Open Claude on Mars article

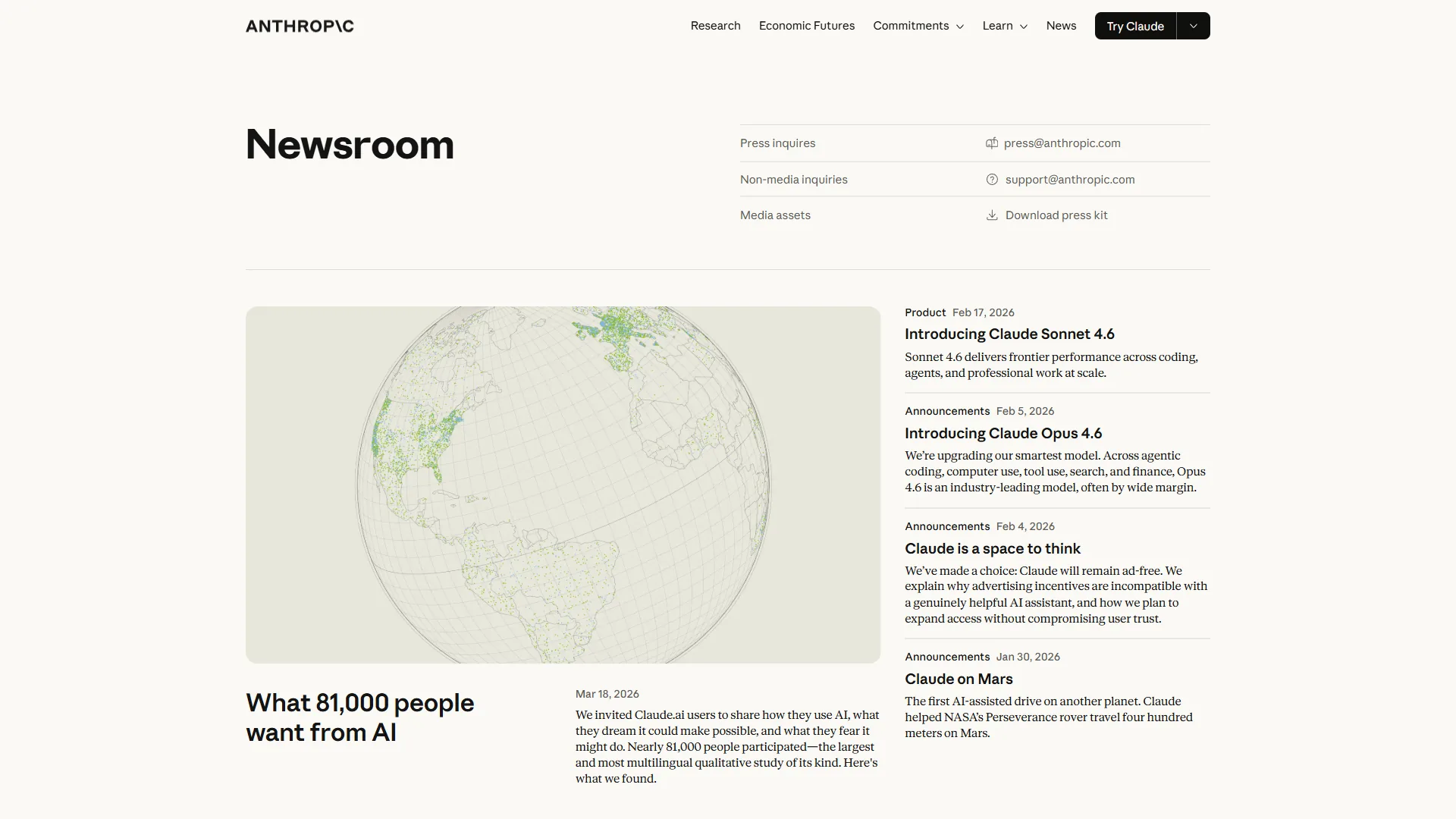(x=959, y=679)
